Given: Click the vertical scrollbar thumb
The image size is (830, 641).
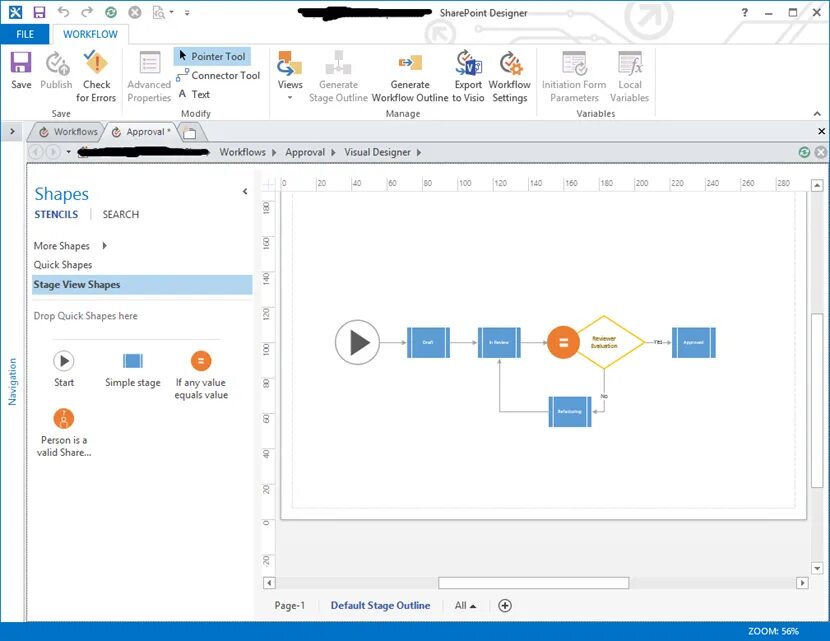Looking at the screenshot, I should [817, 400].
